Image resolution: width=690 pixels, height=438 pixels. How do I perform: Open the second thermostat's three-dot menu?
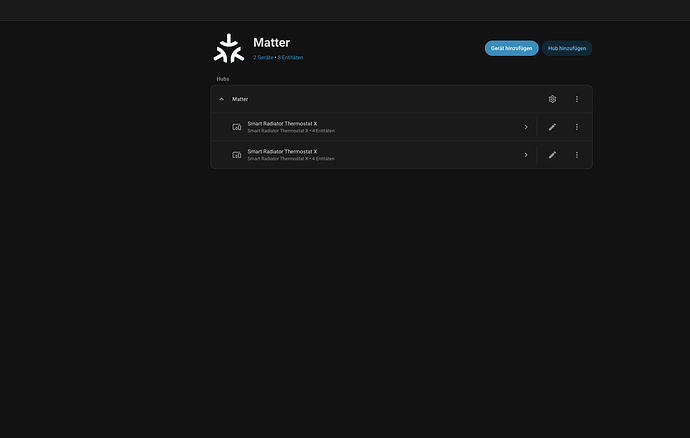pos(577,155)
